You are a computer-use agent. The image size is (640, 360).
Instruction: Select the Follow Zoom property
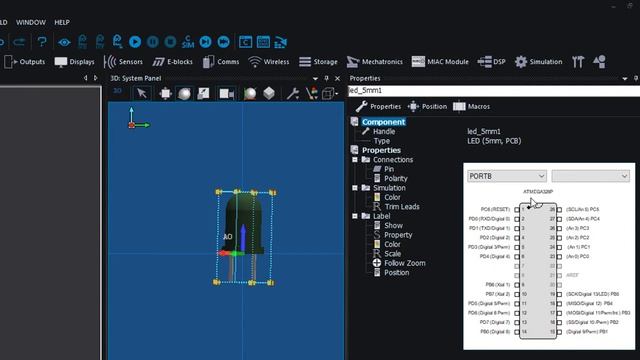404,263
